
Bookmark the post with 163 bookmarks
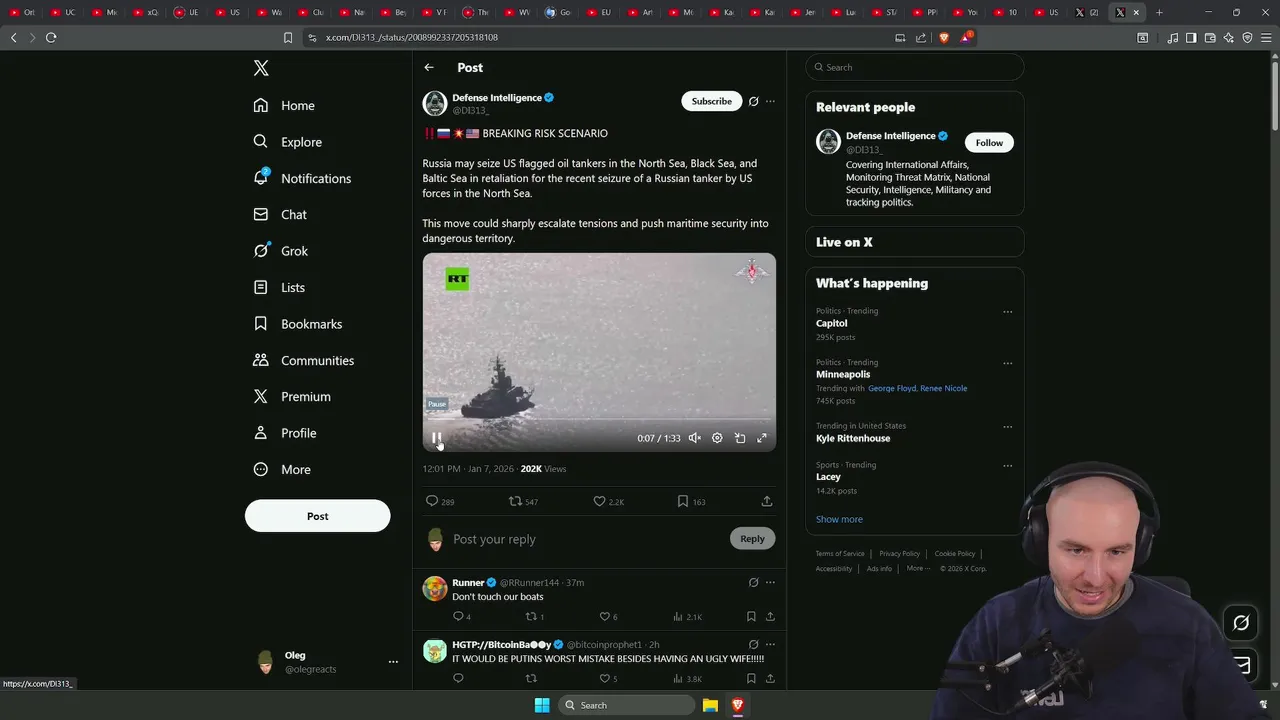pyautogui.click(x=691, y=501)
